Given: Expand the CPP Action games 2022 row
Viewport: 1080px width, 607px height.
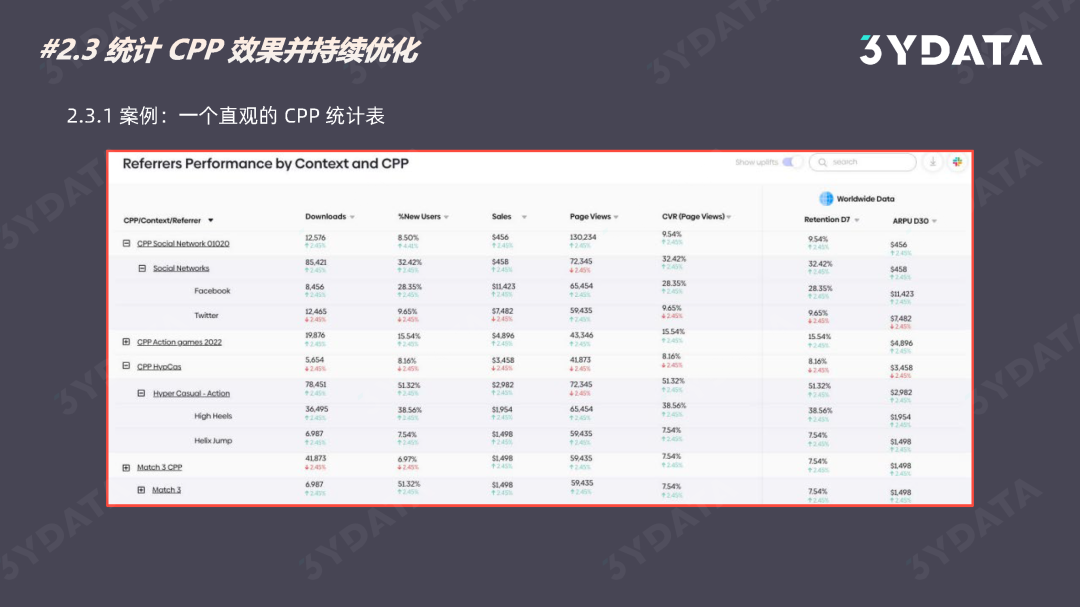Looking at the screenshot, I should [x=126, y=342].
